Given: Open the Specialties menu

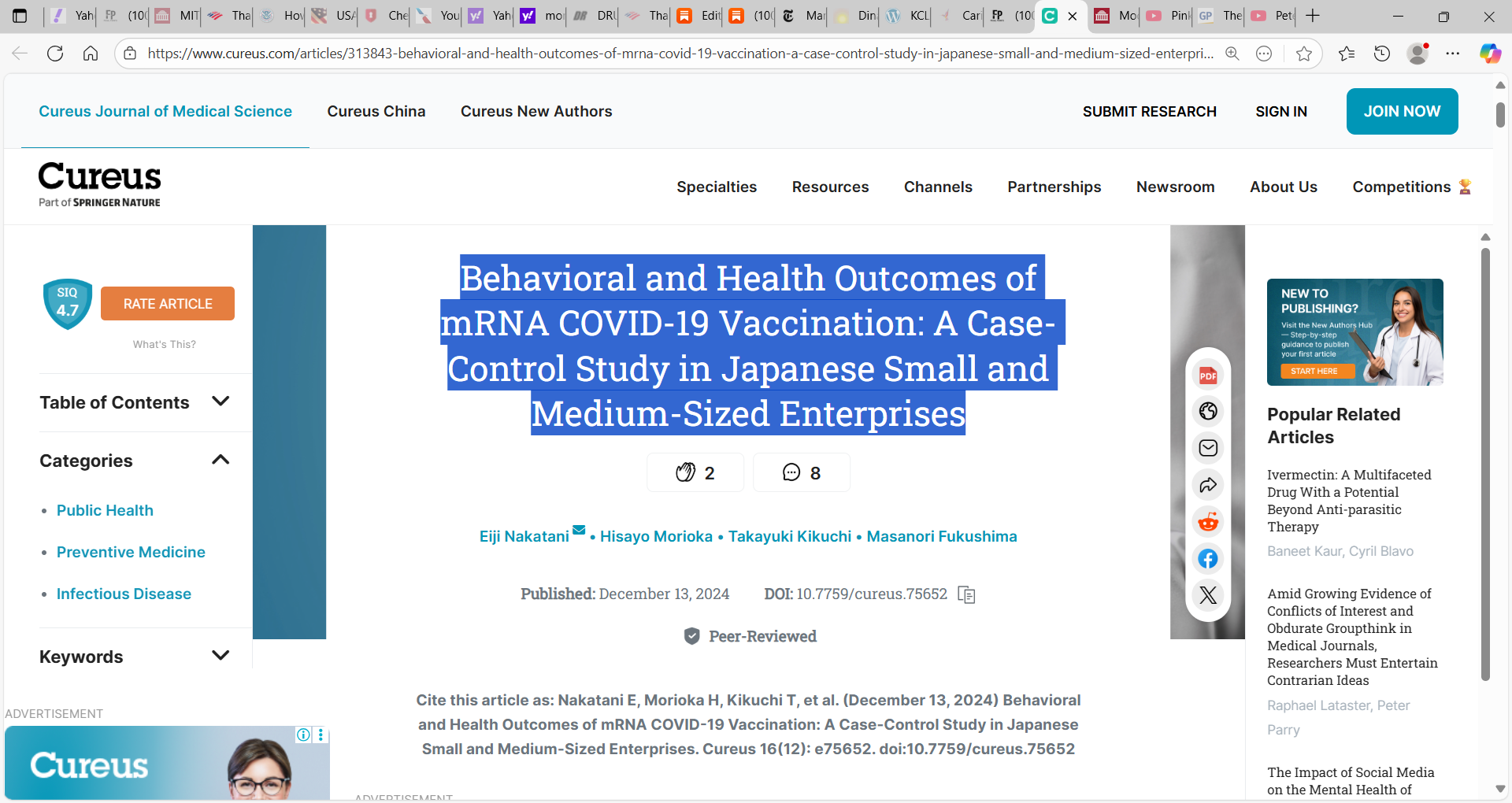Looking at the screenshot, I should (x=717, y=187).
